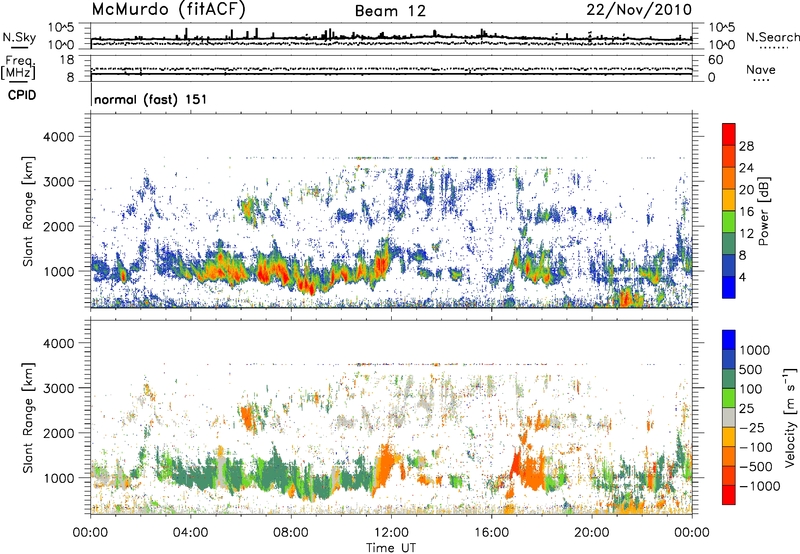Image resolution: width=800 pixels, height=554 pixels.
Task: Pick the dark green 8–12 dB segment
Action: tap(729, 244)
